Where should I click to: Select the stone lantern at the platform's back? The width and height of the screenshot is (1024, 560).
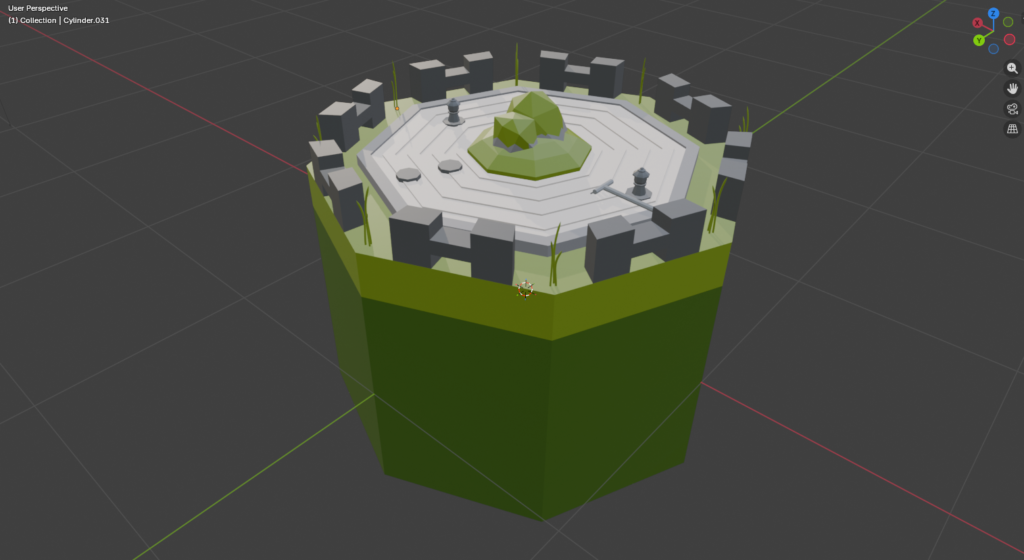454,111
